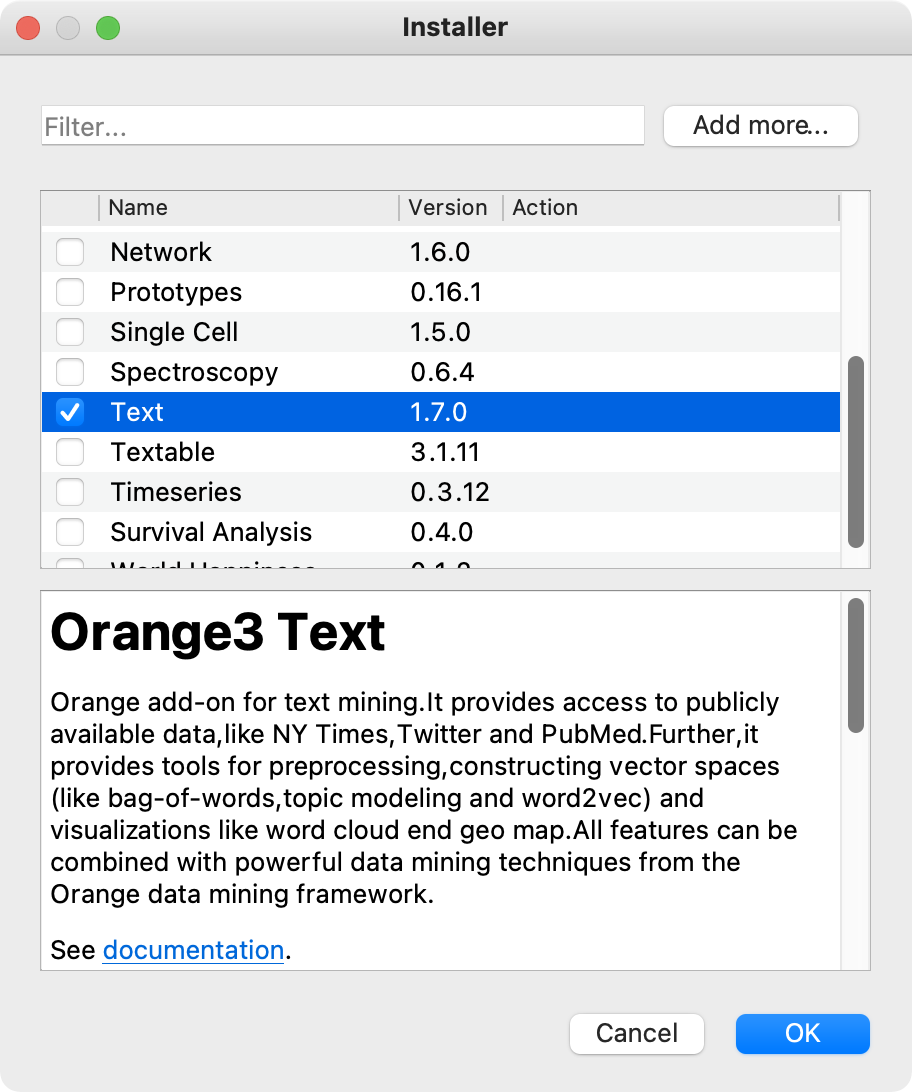Cancel the Installer dialog

pyautogui.click(x=637, y=1033)
